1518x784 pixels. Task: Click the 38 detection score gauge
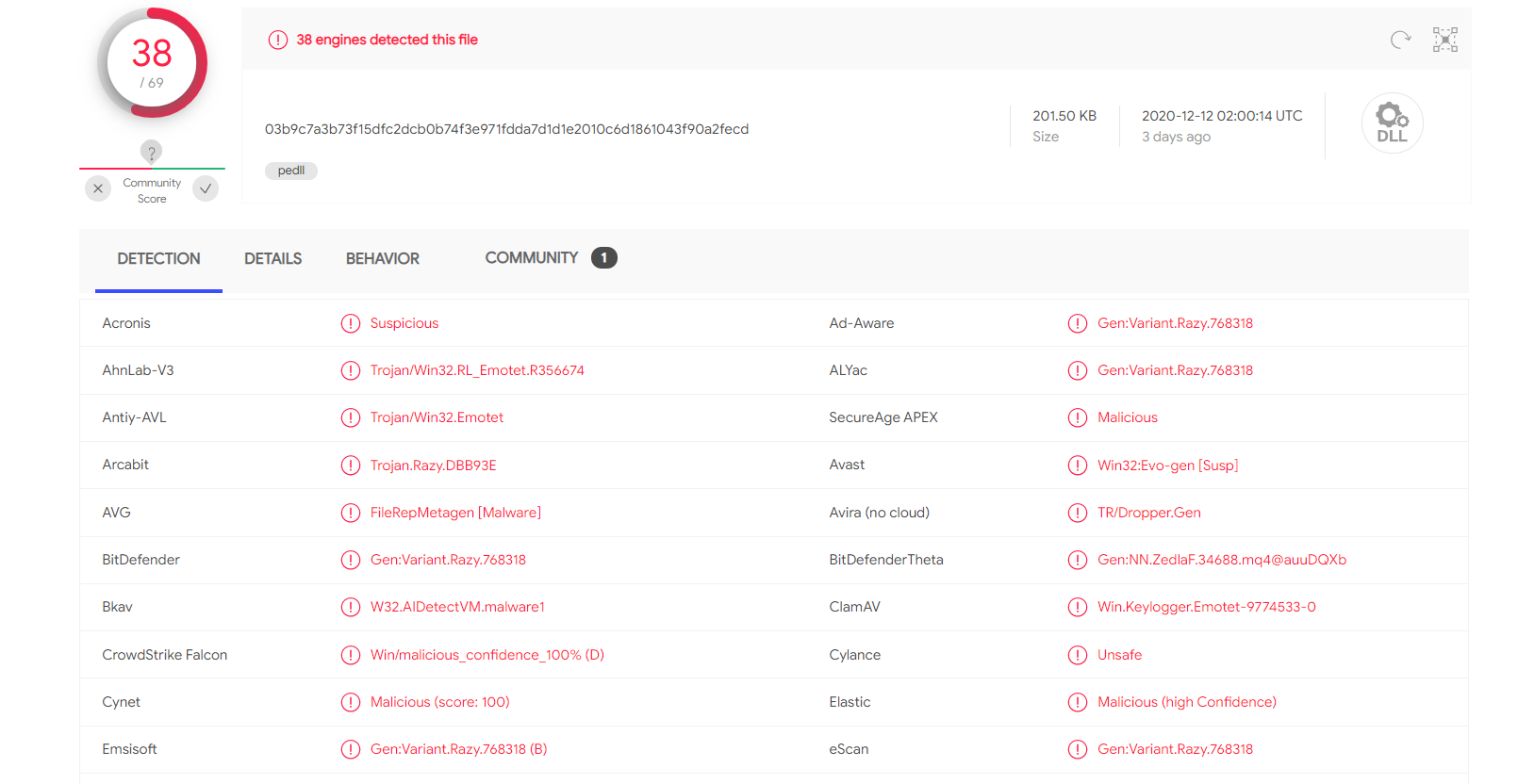coord(152,63)
